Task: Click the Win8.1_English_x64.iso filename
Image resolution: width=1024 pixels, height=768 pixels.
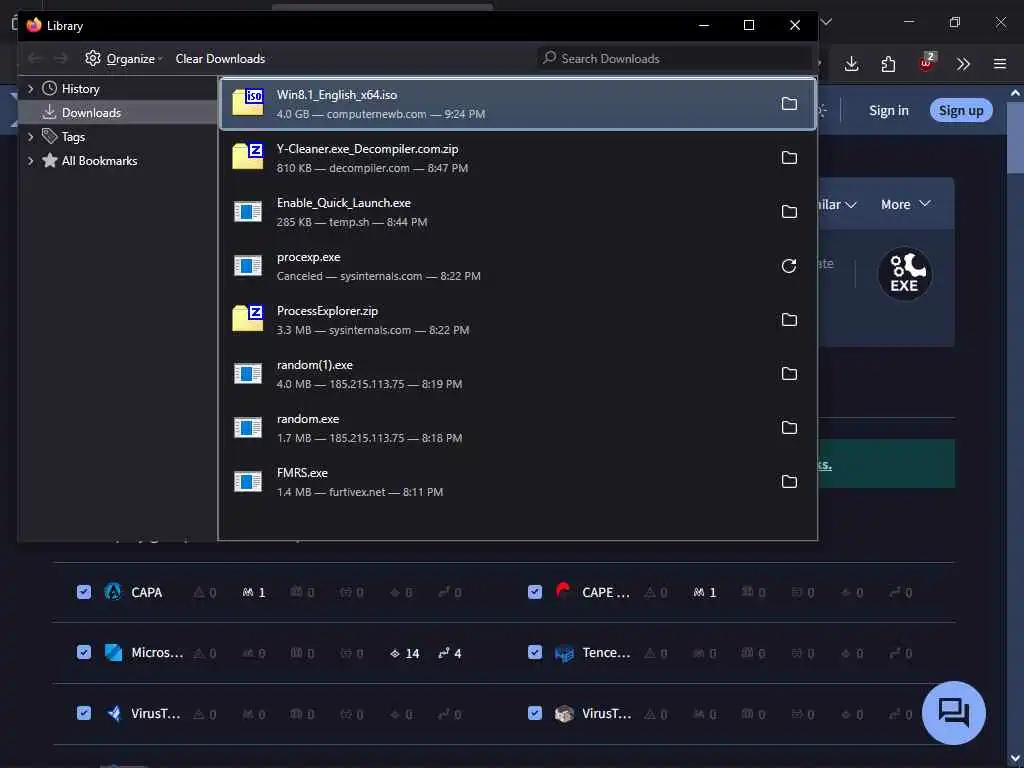Action: coord(336,95)
